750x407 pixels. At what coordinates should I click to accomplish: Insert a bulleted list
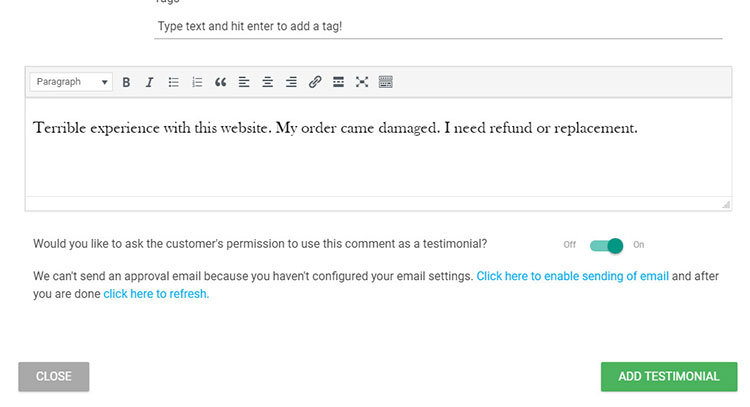[x=173, y=82]
